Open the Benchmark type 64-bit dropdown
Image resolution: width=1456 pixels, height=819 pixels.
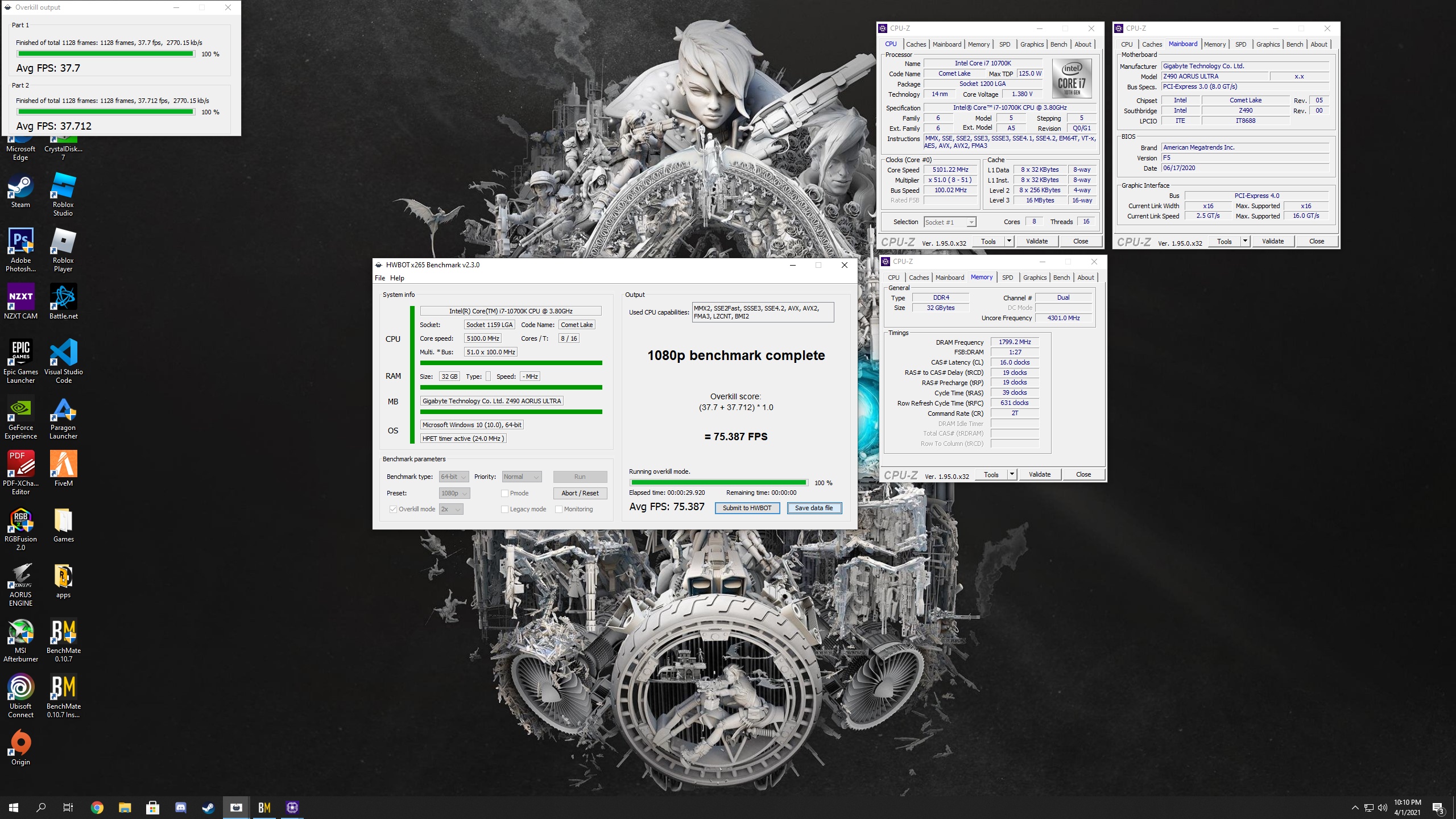[x=454, y=477]
